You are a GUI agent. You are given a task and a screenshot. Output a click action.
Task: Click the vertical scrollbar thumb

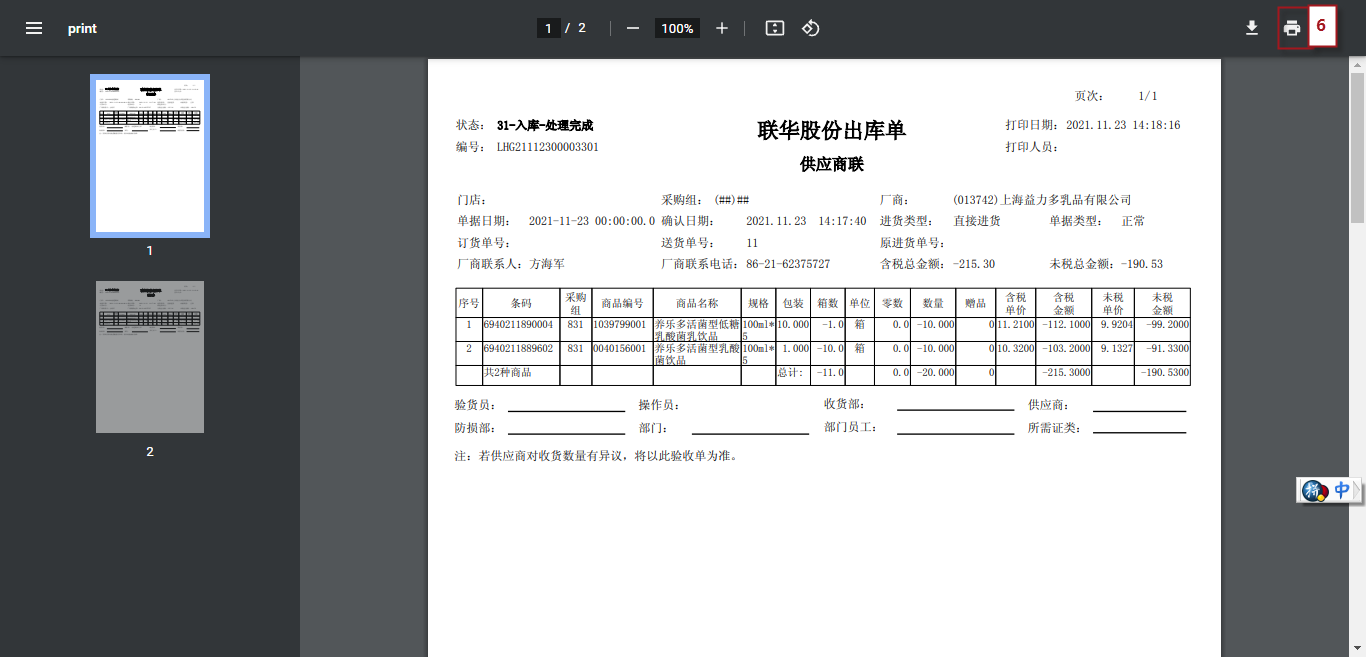coord(1357,147)
